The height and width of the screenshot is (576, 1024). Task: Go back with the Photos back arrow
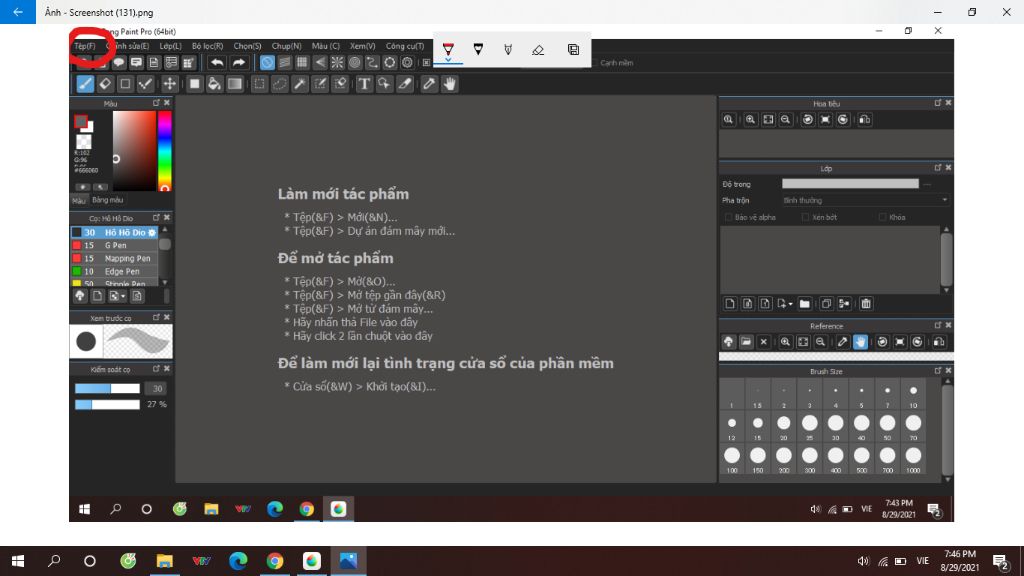point(18,12)
